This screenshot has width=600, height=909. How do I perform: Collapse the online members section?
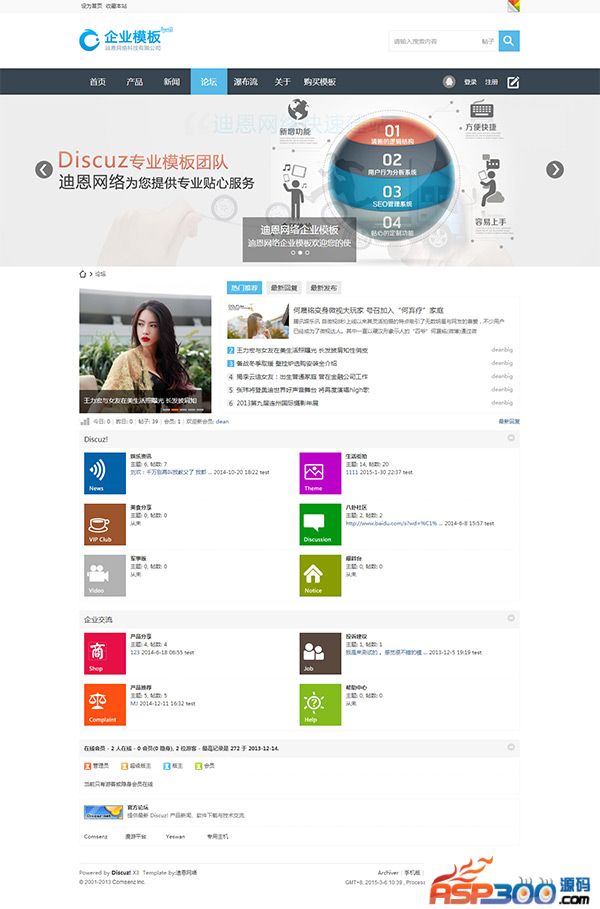pos(511,747)
